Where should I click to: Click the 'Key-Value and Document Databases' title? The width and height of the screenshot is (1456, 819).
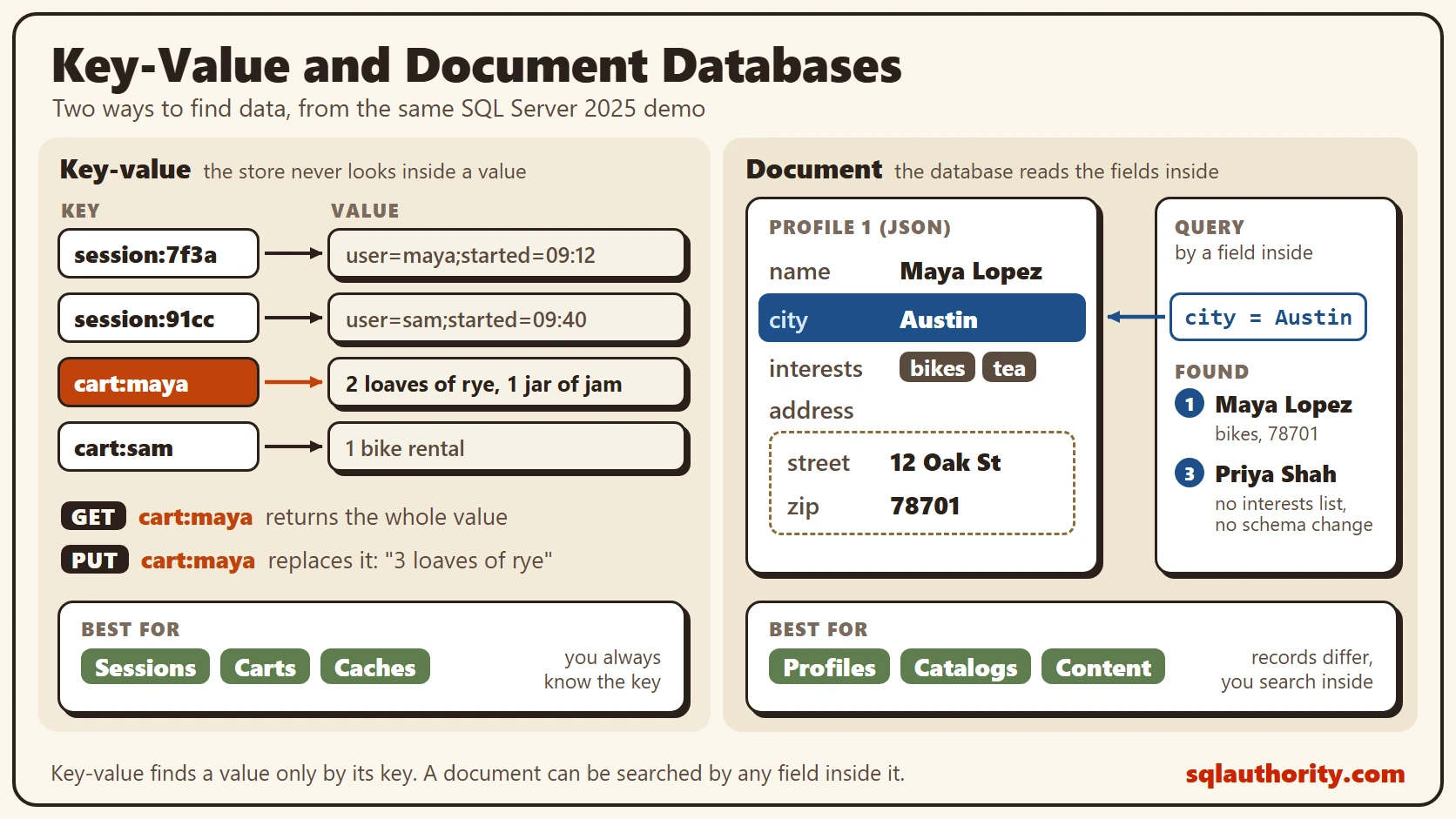(476, 65)
